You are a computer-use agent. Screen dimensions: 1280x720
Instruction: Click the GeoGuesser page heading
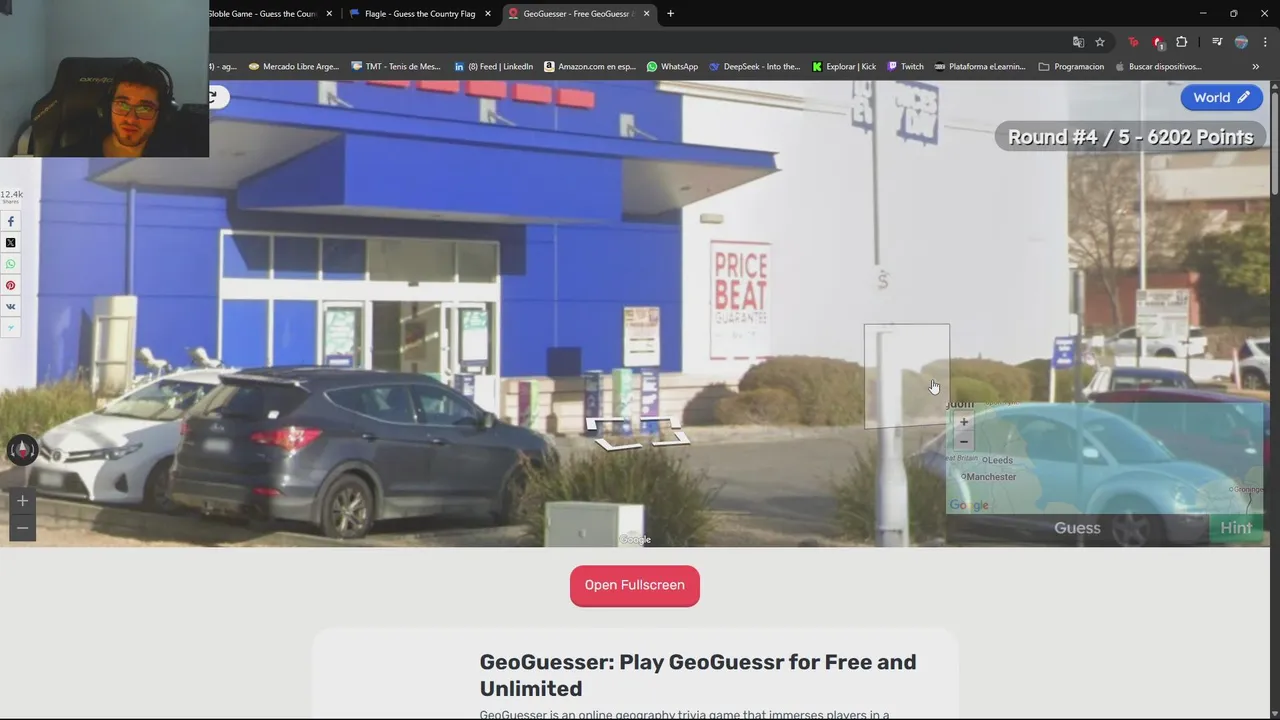[x=698, y=675]
